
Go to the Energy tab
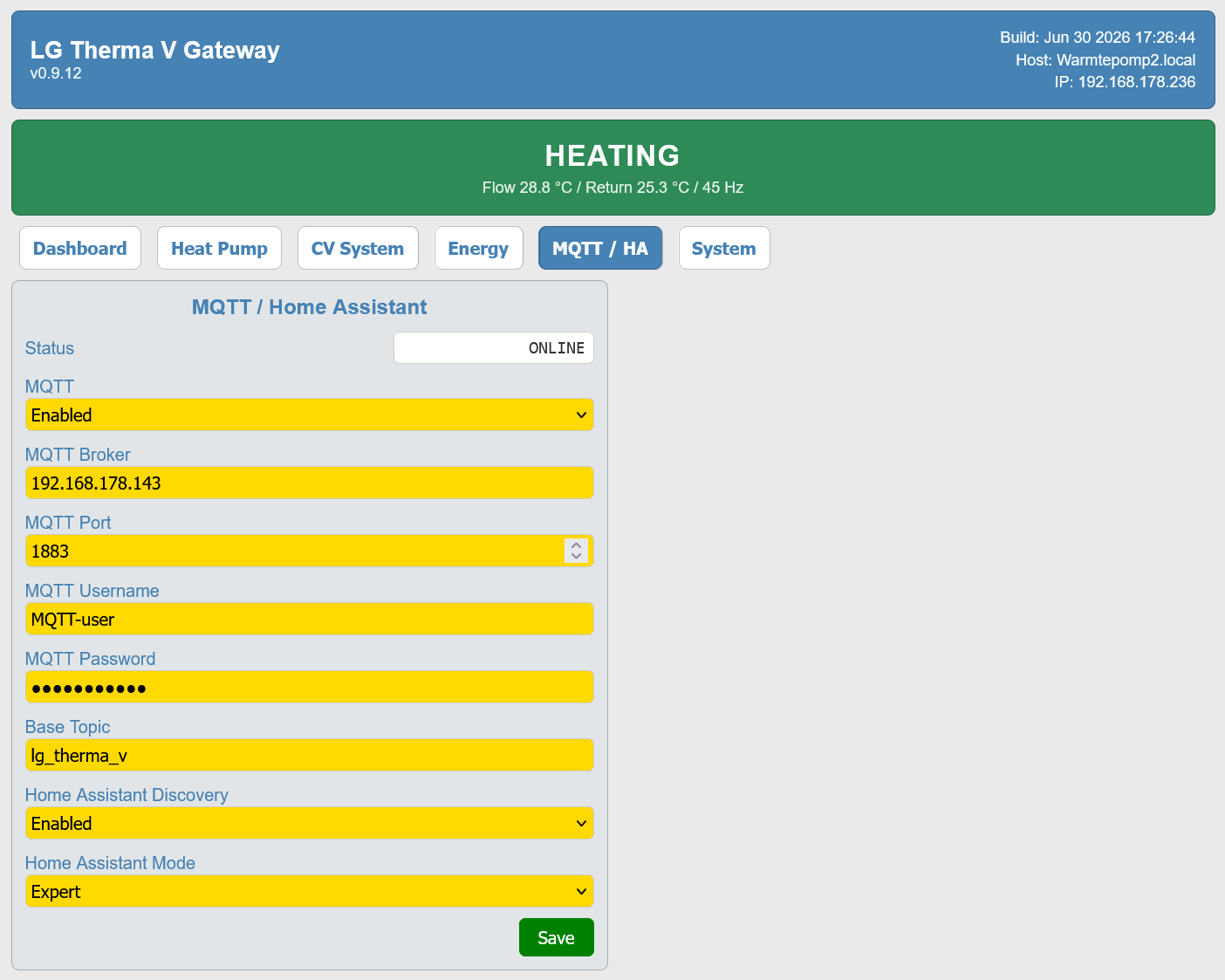pos(478,248)
